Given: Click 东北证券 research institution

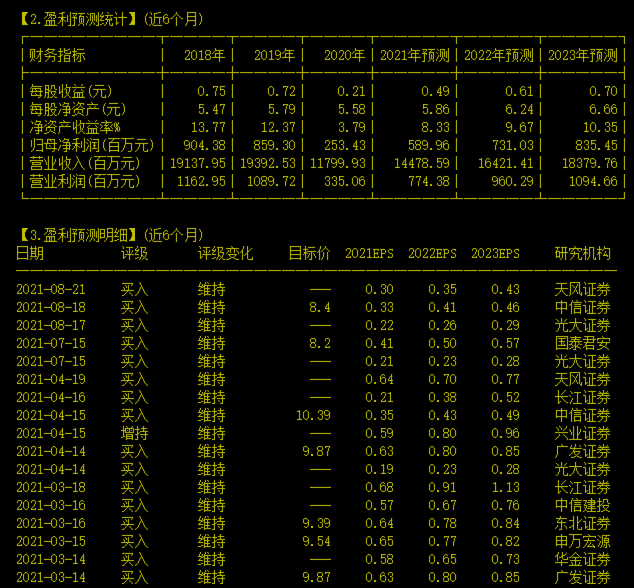Looking at the screenshot, I should click(x=582, y=523).
